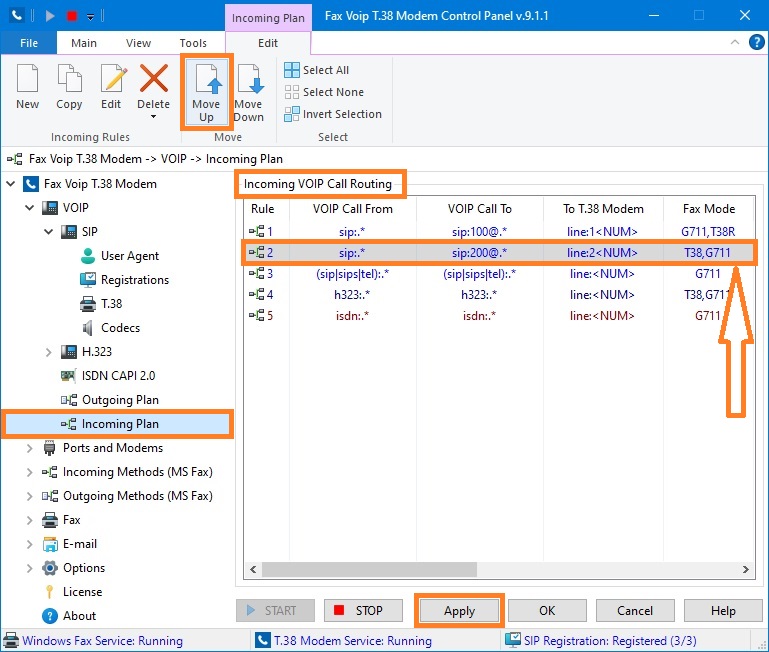The height and width of the screenshot is (652, 769).
Task: Click the E-mail icon in tree
Action: click(x=50, y=544)
